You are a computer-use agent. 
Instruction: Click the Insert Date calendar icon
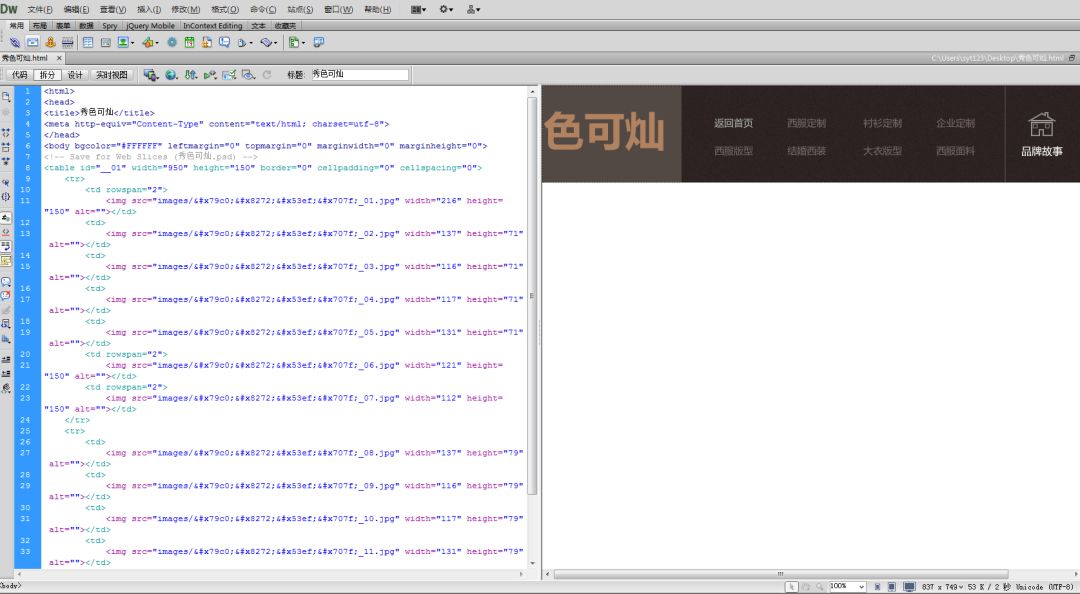pyautogui.click(x=189, y=42)
